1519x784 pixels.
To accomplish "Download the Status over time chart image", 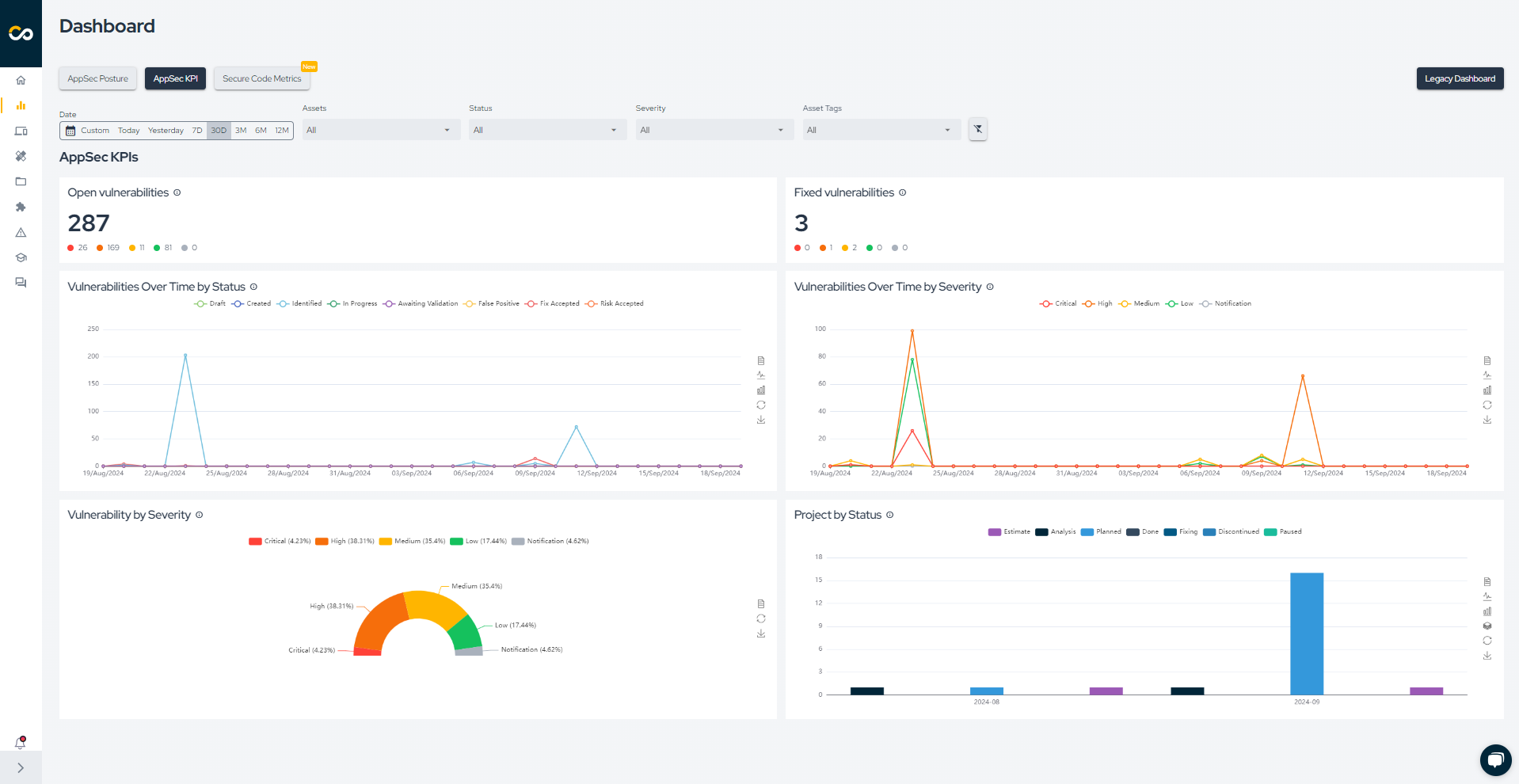I will click(761, 420).
